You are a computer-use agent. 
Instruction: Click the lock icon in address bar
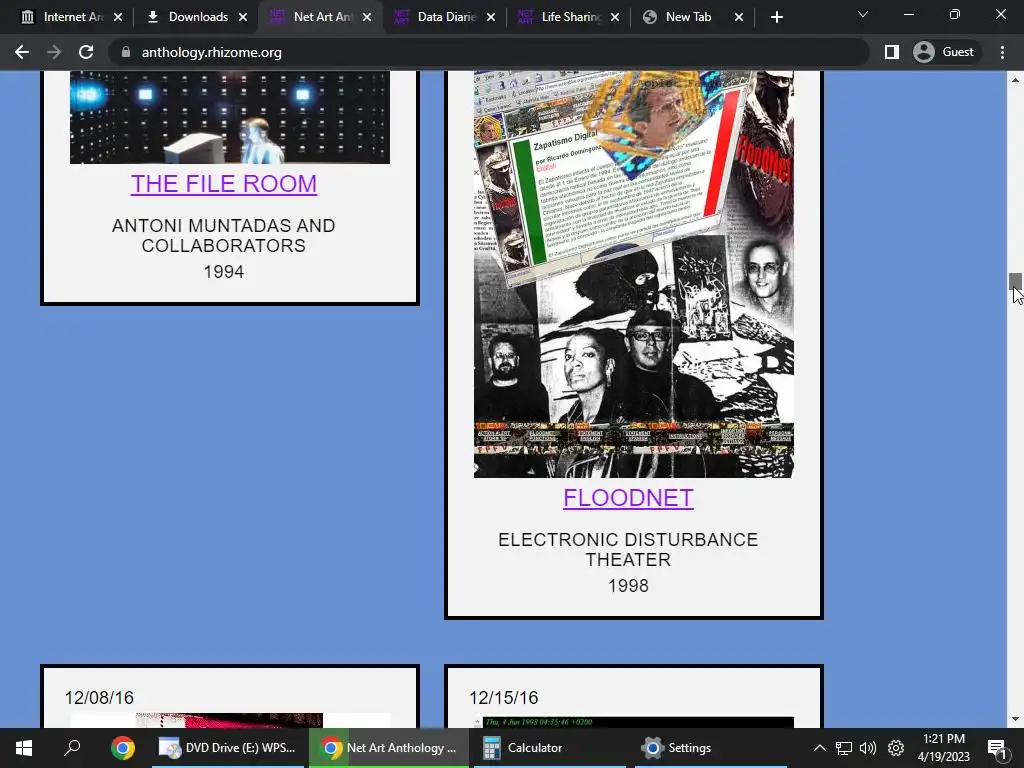point(126,52)
